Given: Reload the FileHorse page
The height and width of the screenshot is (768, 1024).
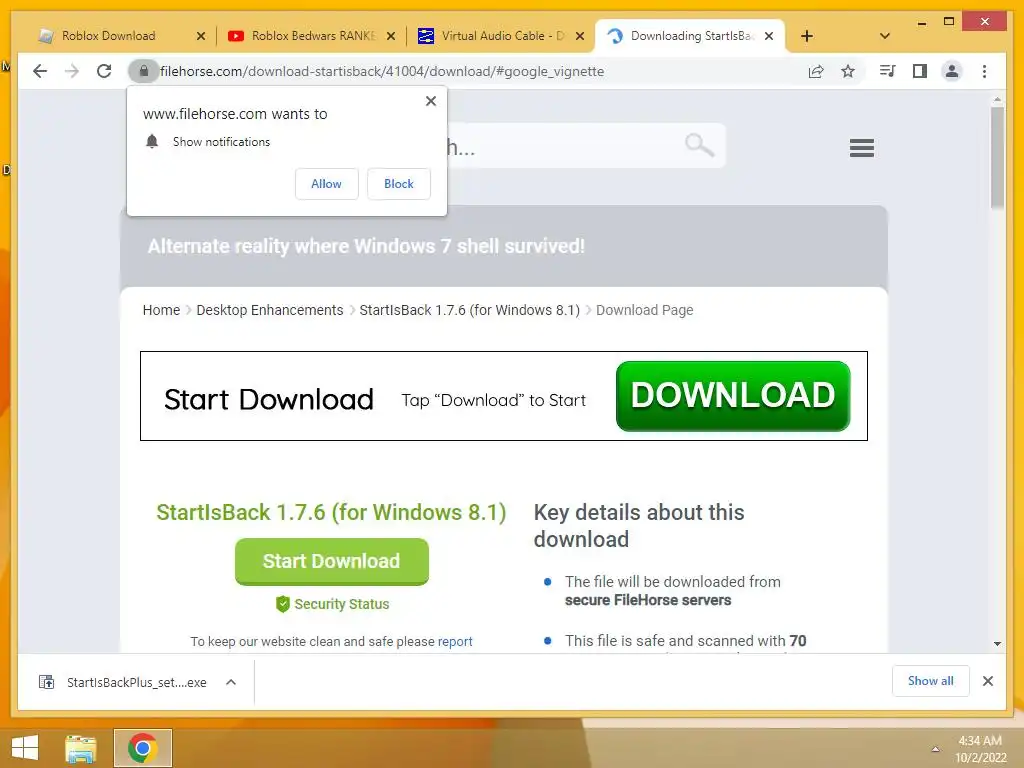Looking at the screenshot, I should tap(104, 71).
